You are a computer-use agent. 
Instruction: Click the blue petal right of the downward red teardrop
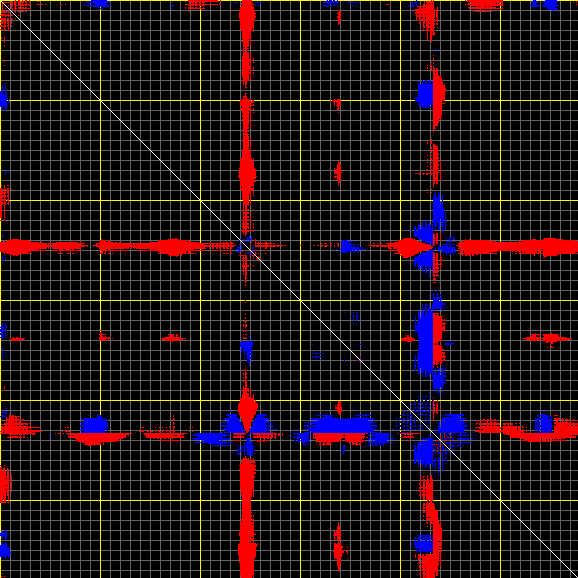pyautogui.click(x=262, y=424)
